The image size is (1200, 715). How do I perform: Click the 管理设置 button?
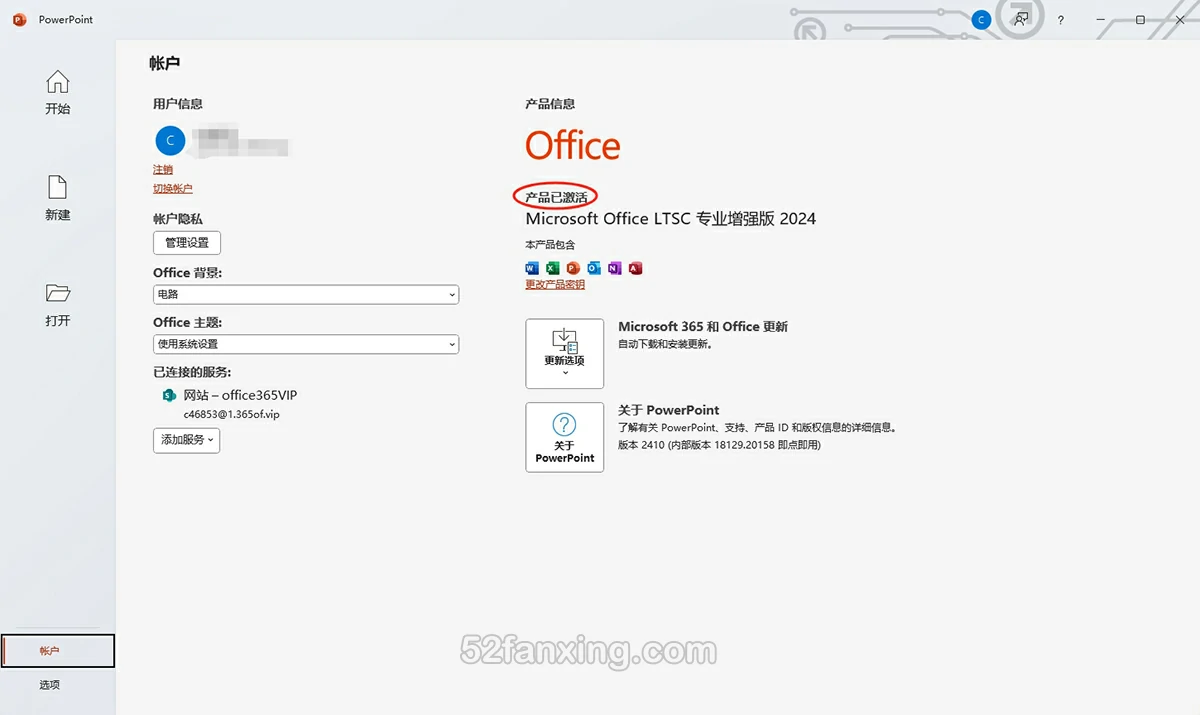(187, 243)
